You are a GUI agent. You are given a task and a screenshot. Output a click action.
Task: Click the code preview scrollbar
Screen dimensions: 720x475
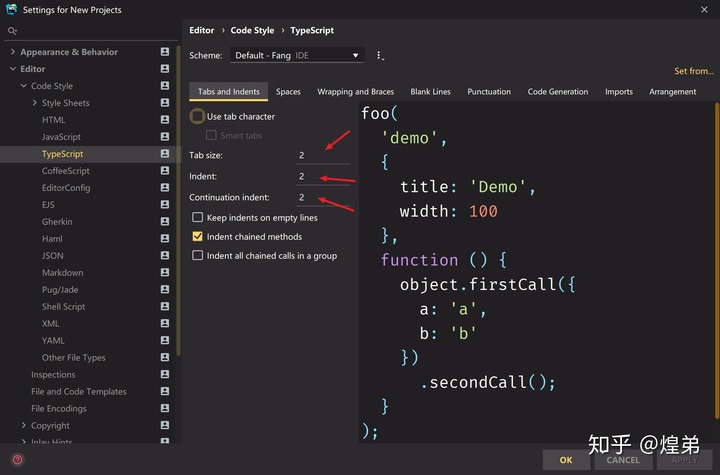click(x=717, y=260)
